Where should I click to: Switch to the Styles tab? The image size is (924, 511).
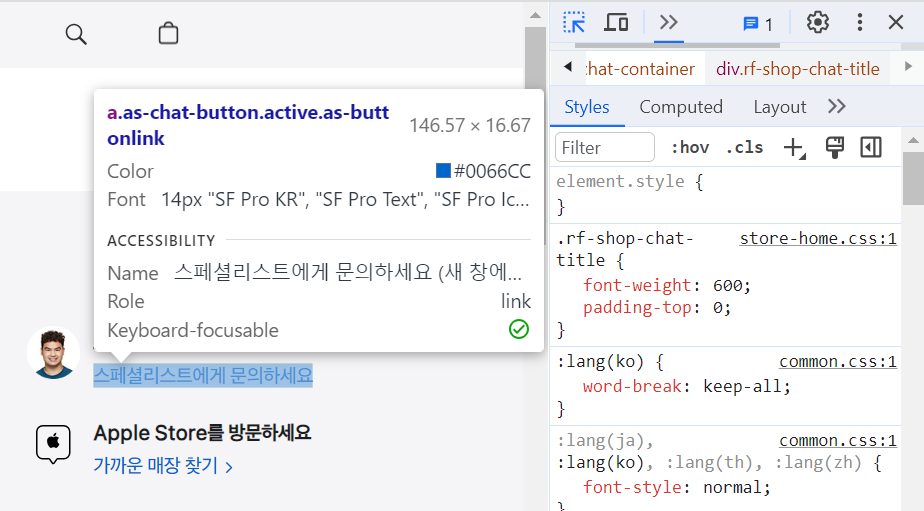click(587, 107)
